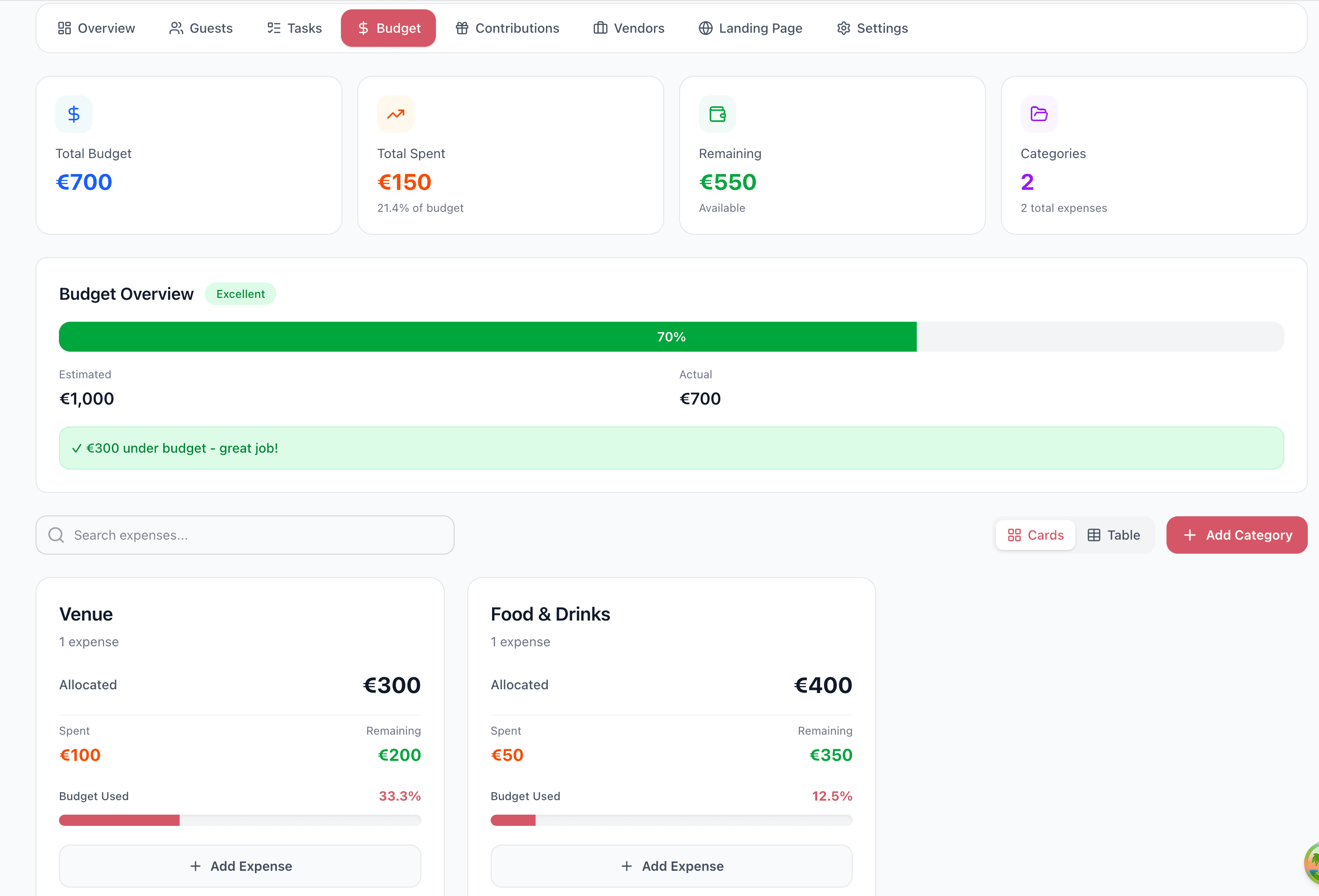Click the wallet Remaining icon
Screen dimensions: 1319x896
click(717, 114)
